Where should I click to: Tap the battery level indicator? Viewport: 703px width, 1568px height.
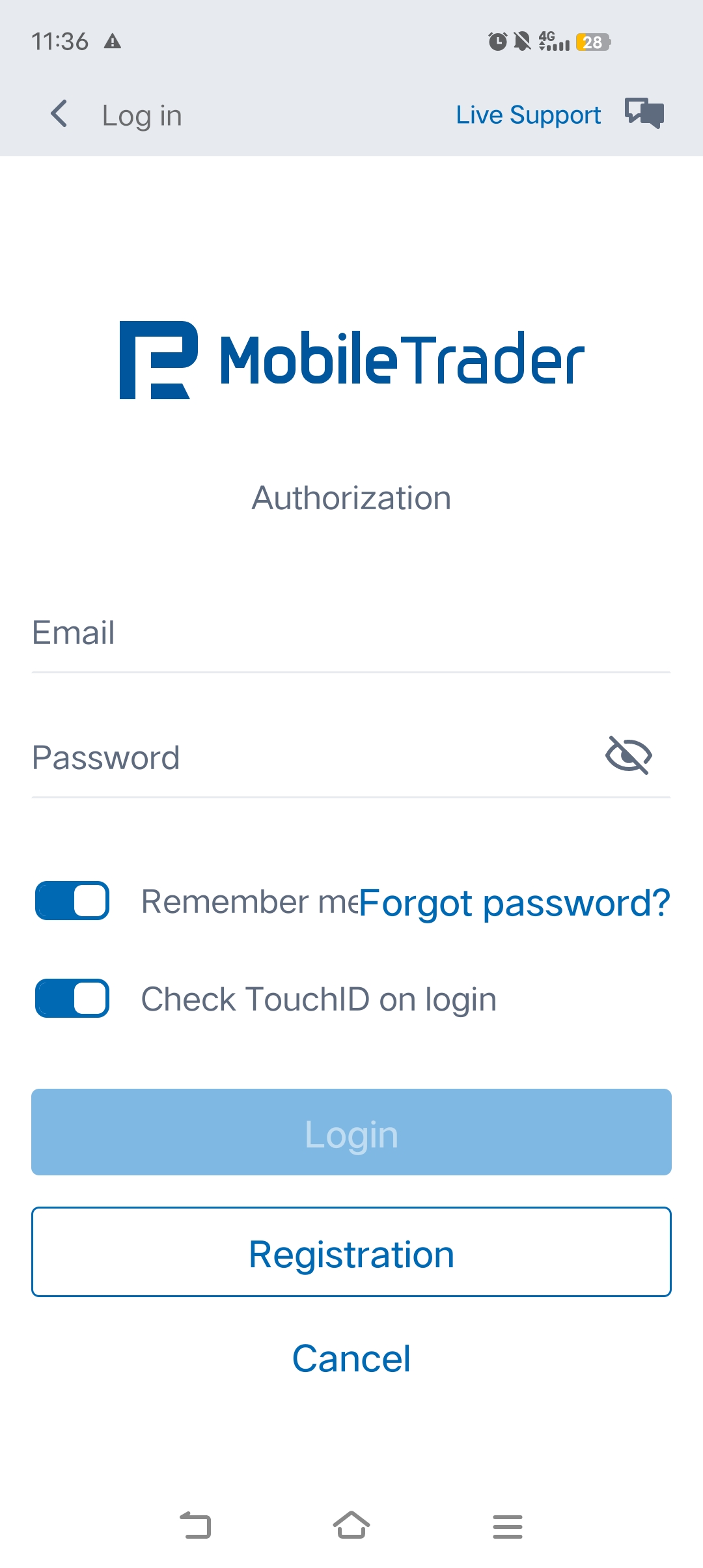(x=593, y=42)
